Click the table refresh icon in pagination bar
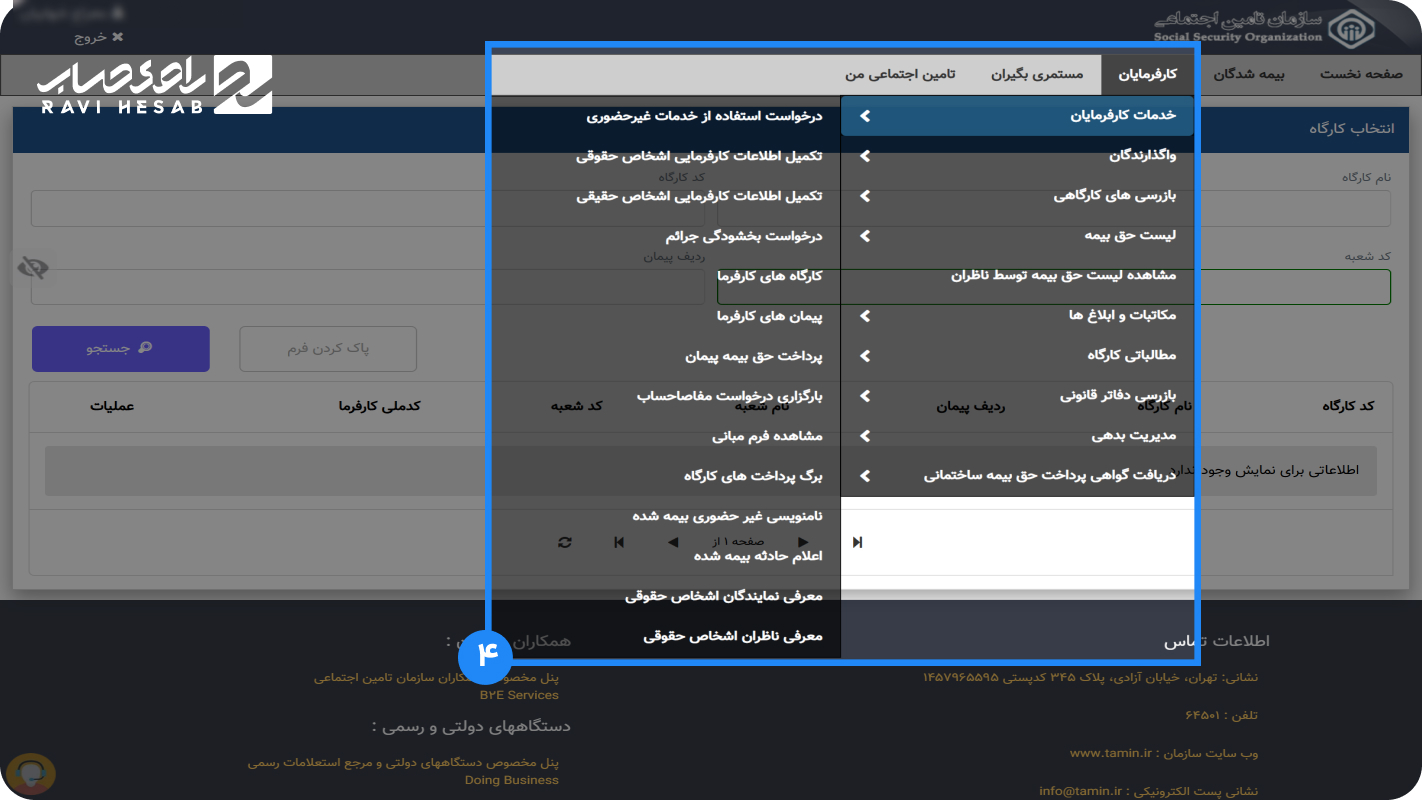This screenshot has height=800, width=1422. coord(565,542)
